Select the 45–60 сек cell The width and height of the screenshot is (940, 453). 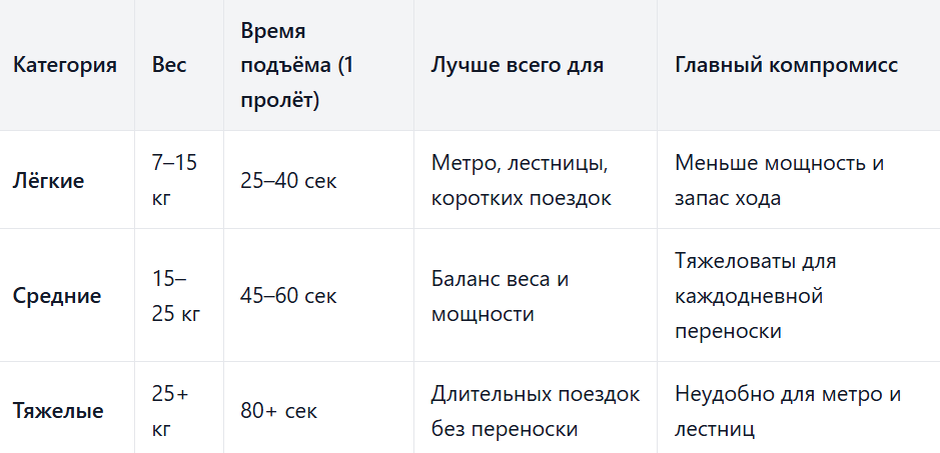[x=289, y=296]
